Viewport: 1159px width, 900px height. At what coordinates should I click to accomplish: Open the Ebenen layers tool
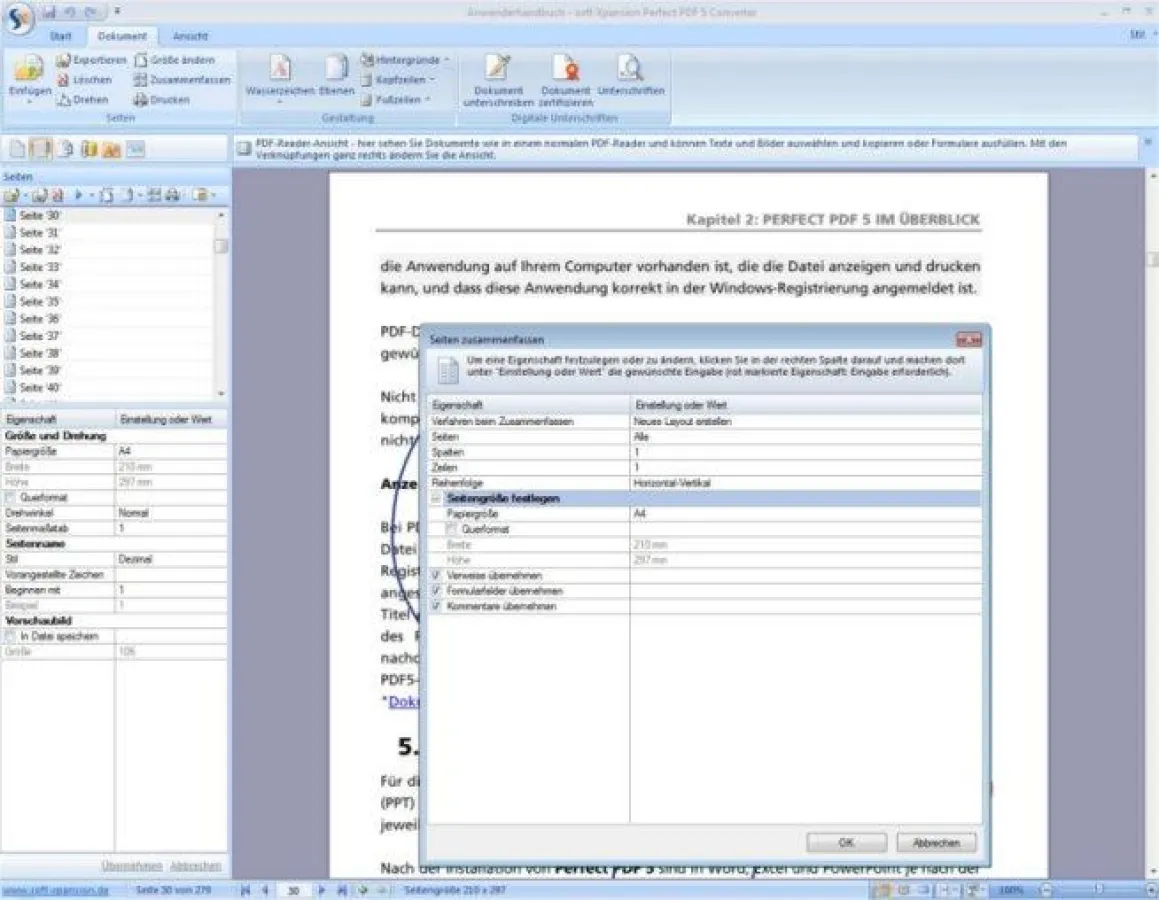tap(336, 69)
